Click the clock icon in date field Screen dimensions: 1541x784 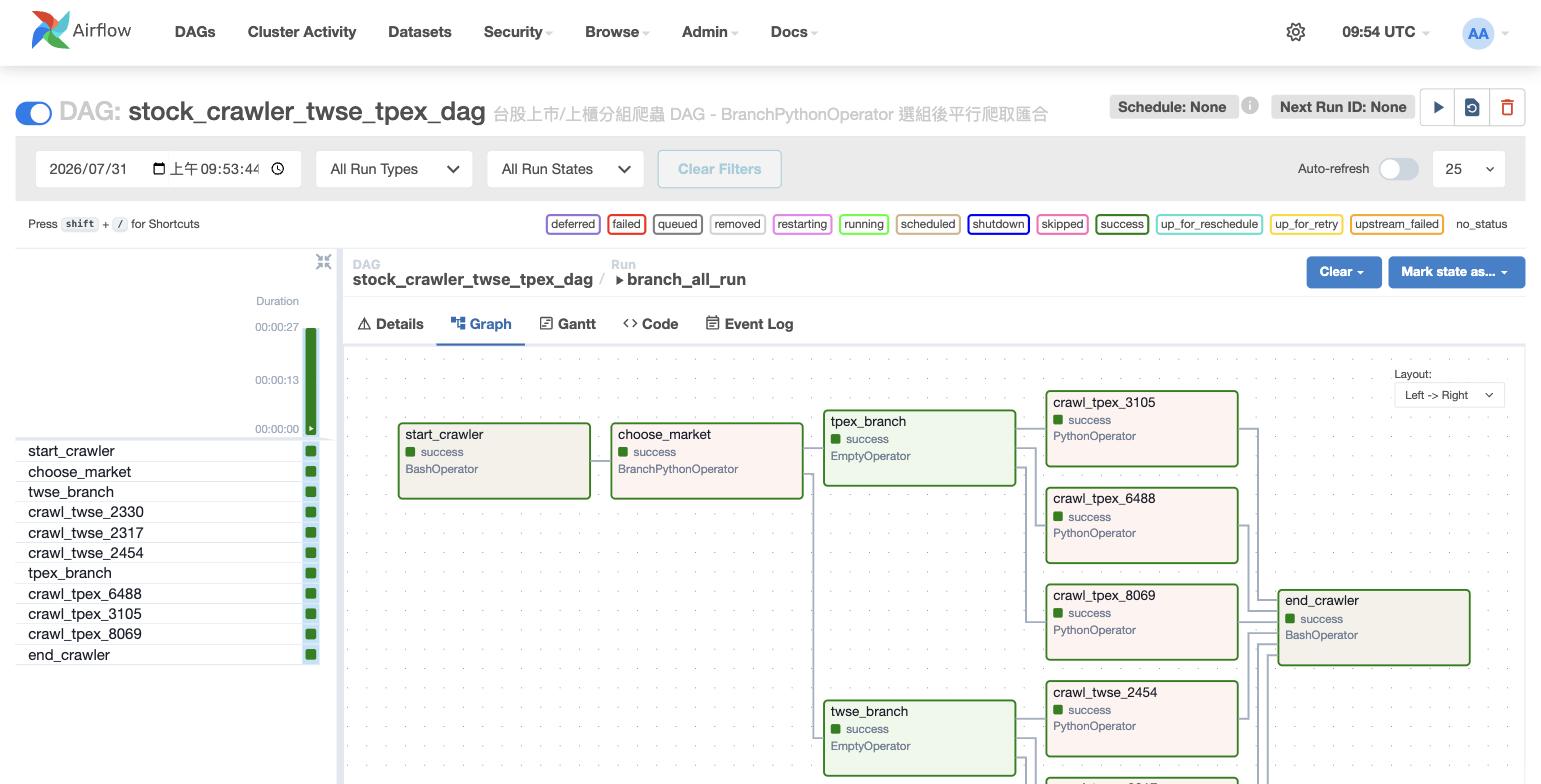(x=278, y=169)
